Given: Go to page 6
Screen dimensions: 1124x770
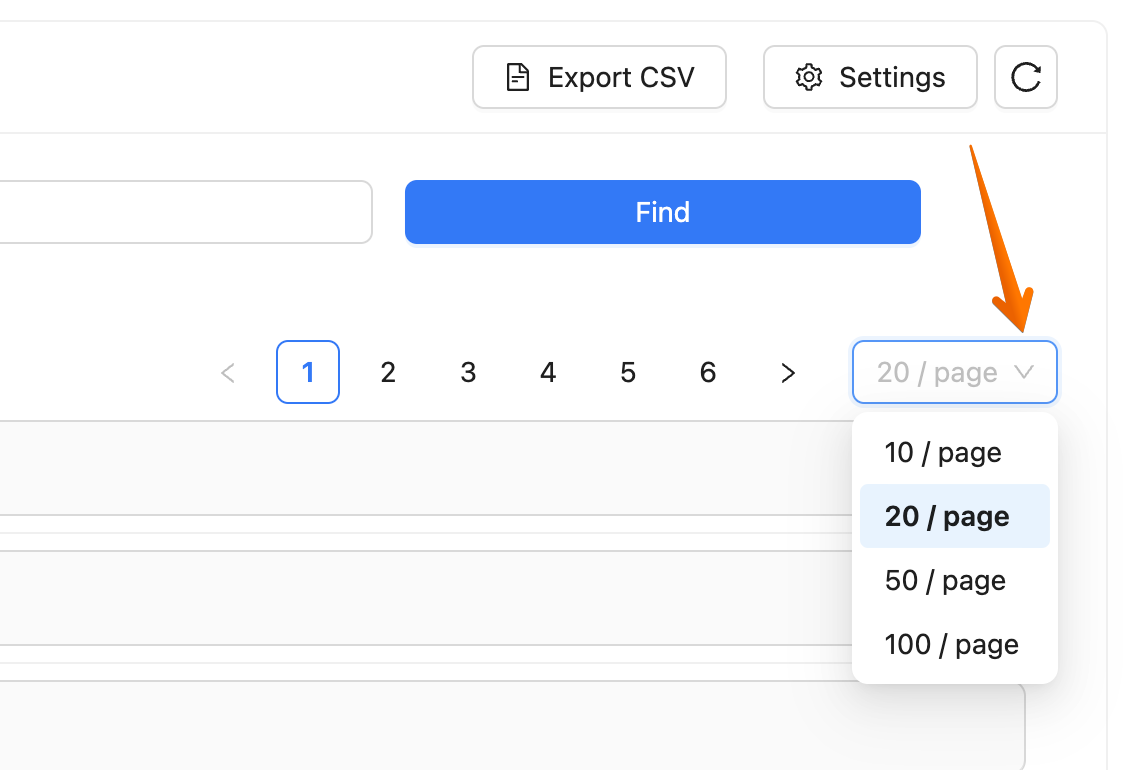Looking at the screenshot, I should coord(708,372).
